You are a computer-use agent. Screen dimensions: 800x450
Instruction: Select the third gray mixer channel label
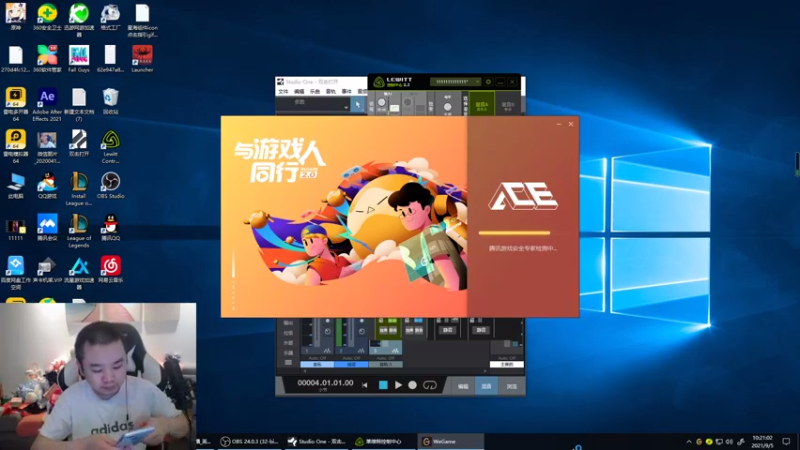(x=385, y=364)
